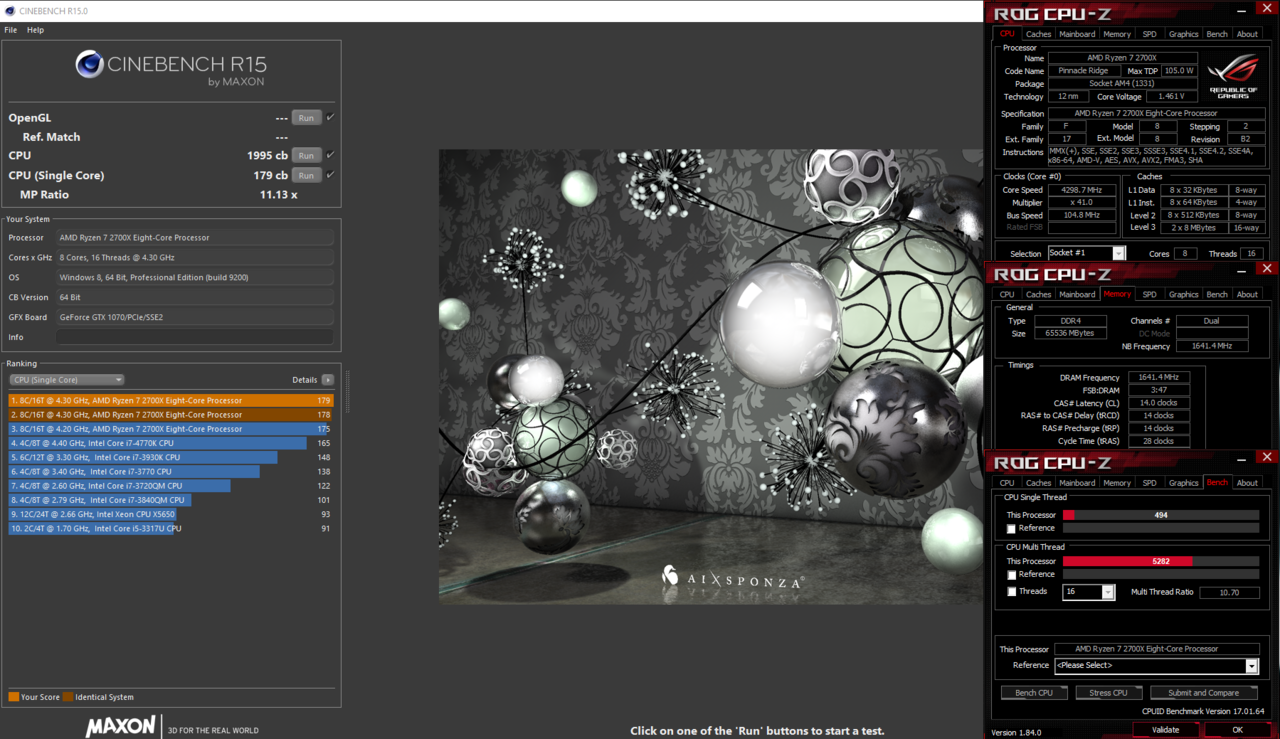Click the OK button in CPU-Z
Viewport: 1280px width, 739px height.
[1237, 730]
